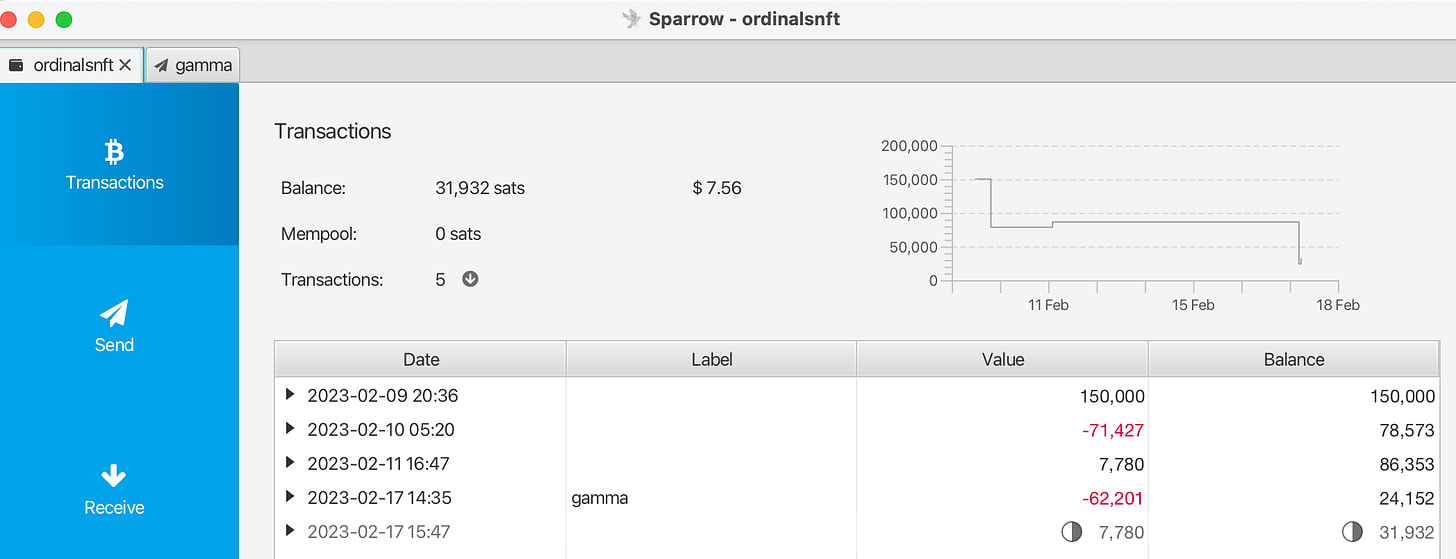Close the ordinalsnft tab
This screenshot has height=559, width=1456.
click(x=125, y=66)
